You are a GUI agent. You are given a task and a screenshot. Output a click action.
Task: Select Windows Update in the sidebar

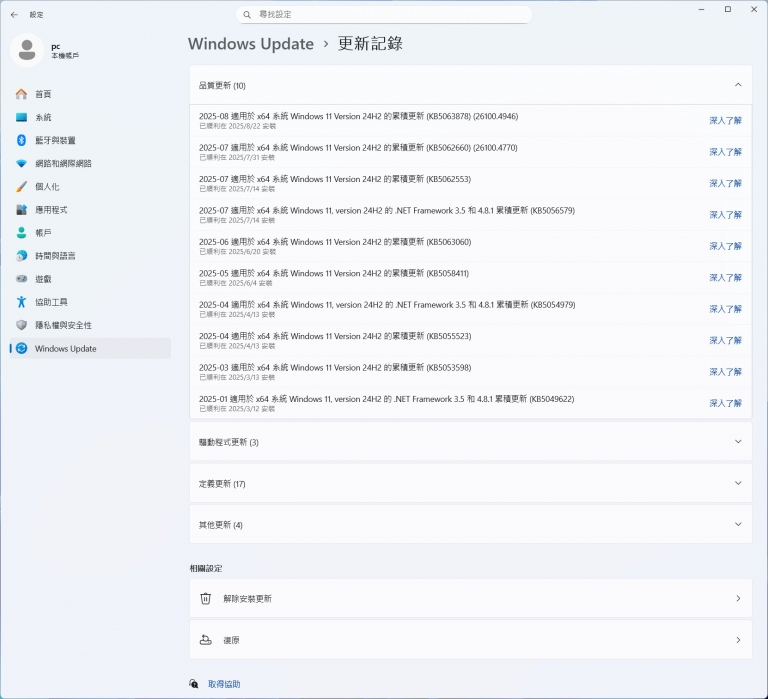(90, 348)
